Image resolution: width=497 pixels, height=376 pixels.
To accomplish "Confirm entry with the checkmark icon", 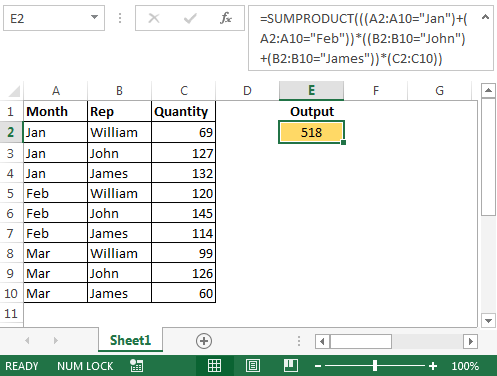I will click(x=190, y=18).
